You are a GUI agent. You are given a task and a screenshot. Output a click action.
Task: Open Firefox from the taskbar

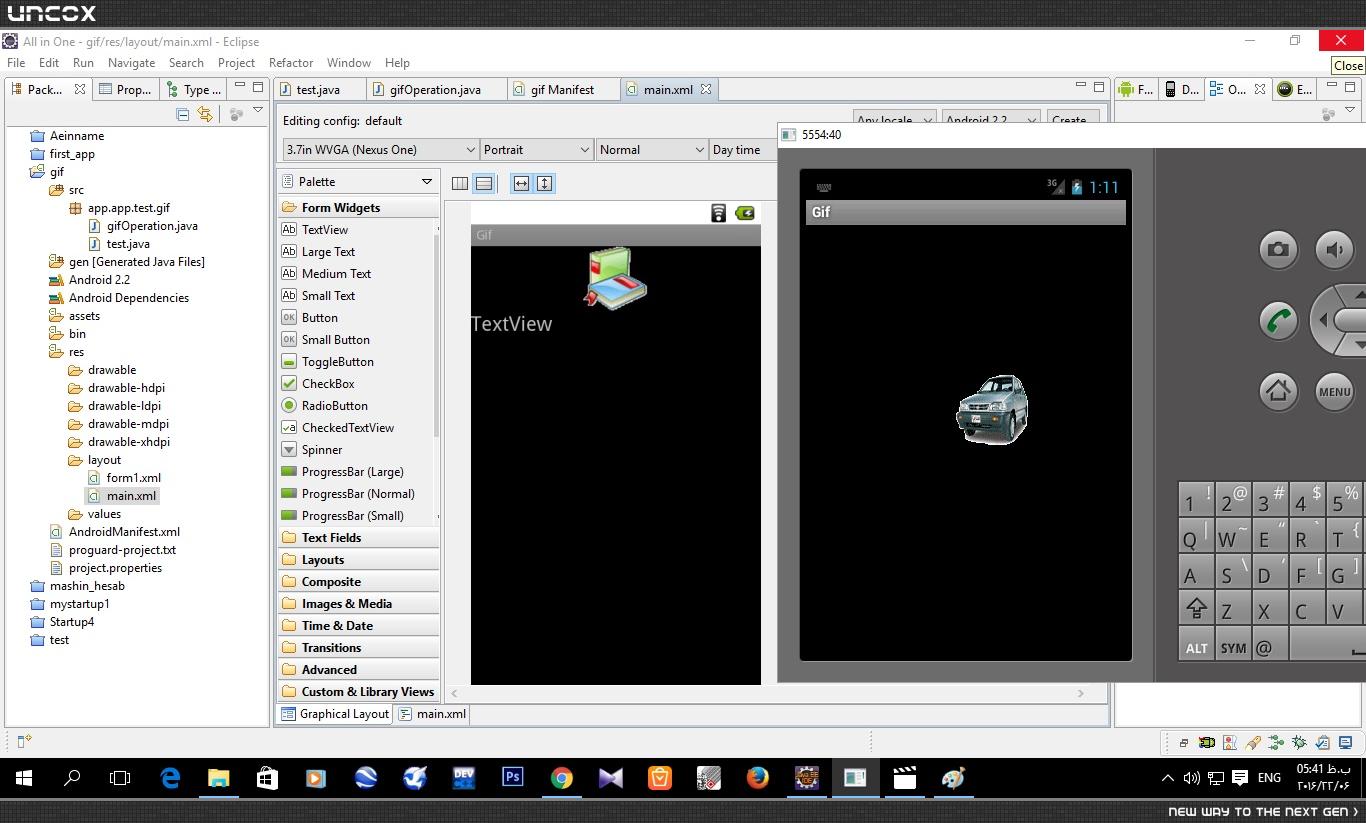click(x=757, y=778)
